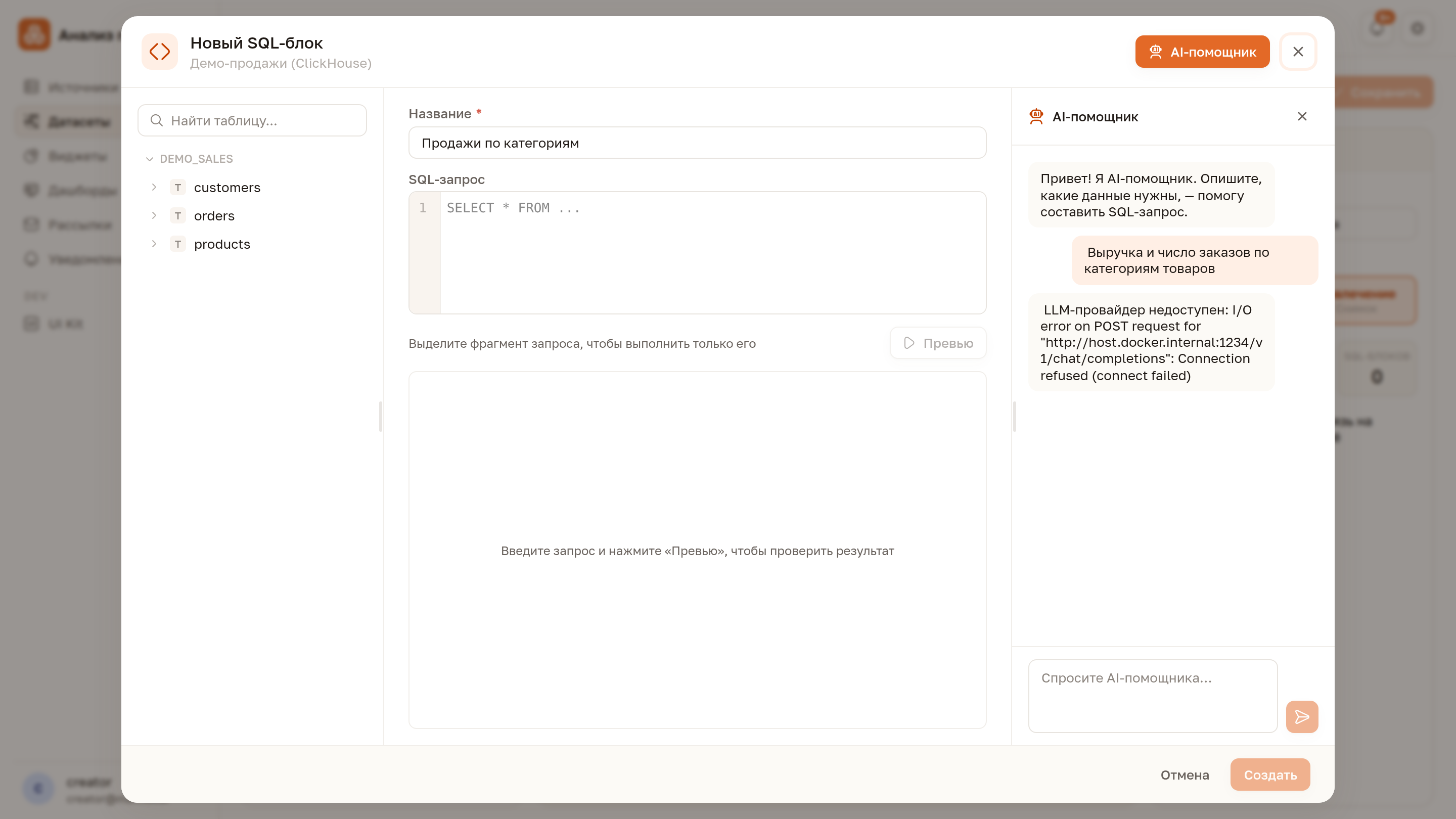Click the app logo in background sidebar
Viewport: 1456px width, 819px height.
click(34, 34)
